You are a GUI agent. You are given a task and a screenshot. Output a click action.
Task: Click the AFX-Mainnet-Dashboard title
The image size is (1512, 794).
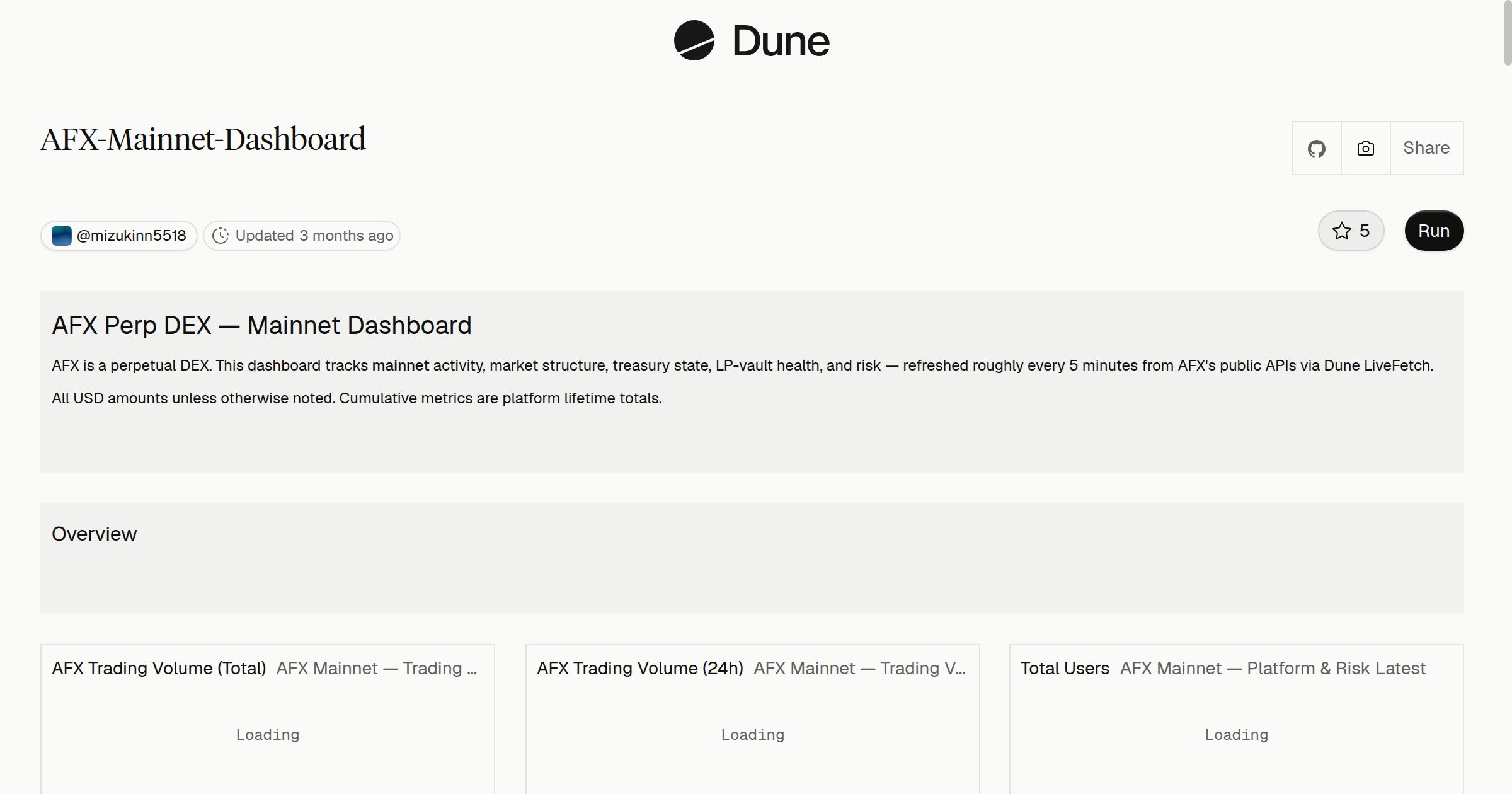click(x=203, y=139)
